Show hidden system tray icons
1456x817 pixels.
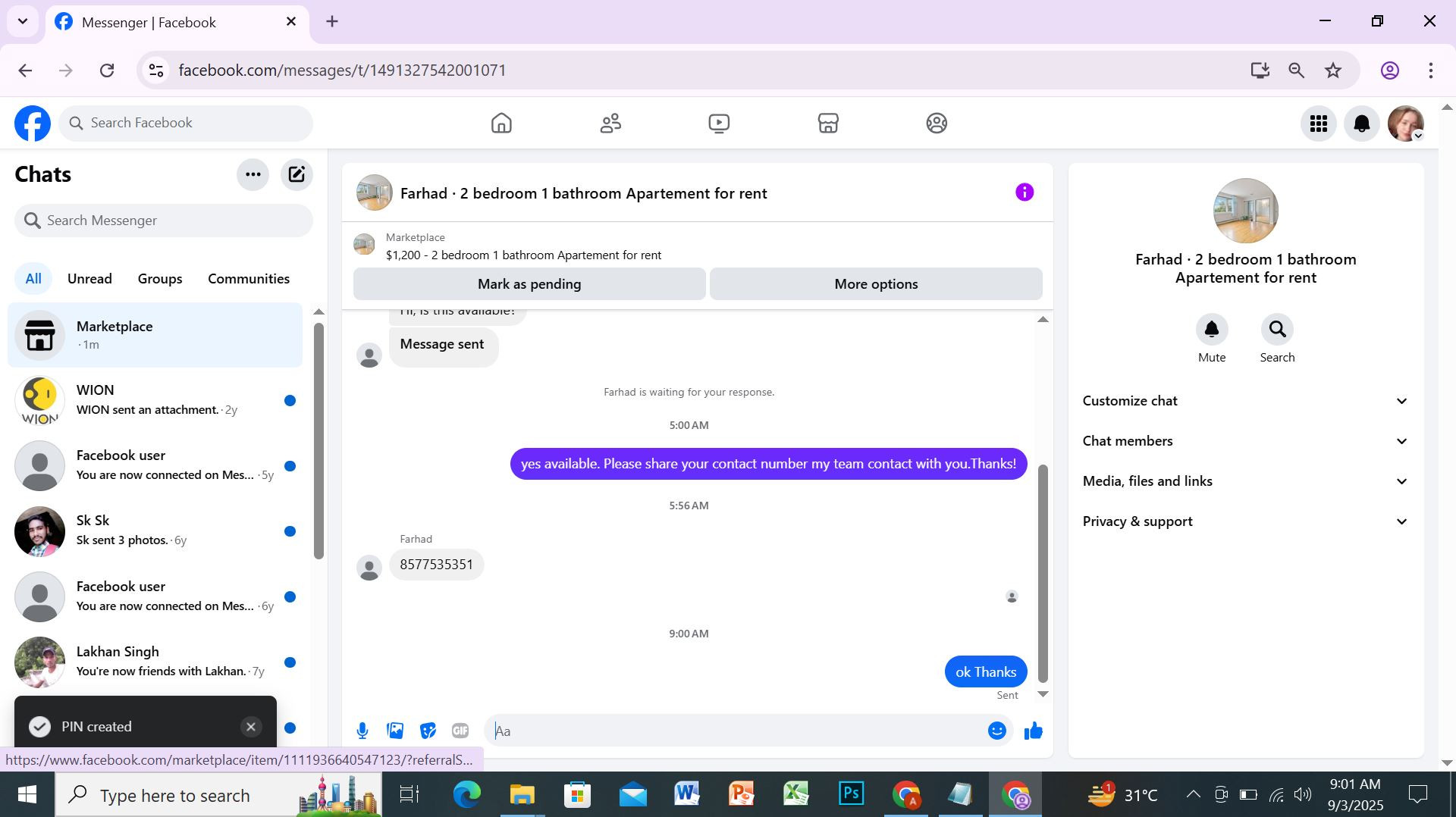click(x=1193, y=794)
